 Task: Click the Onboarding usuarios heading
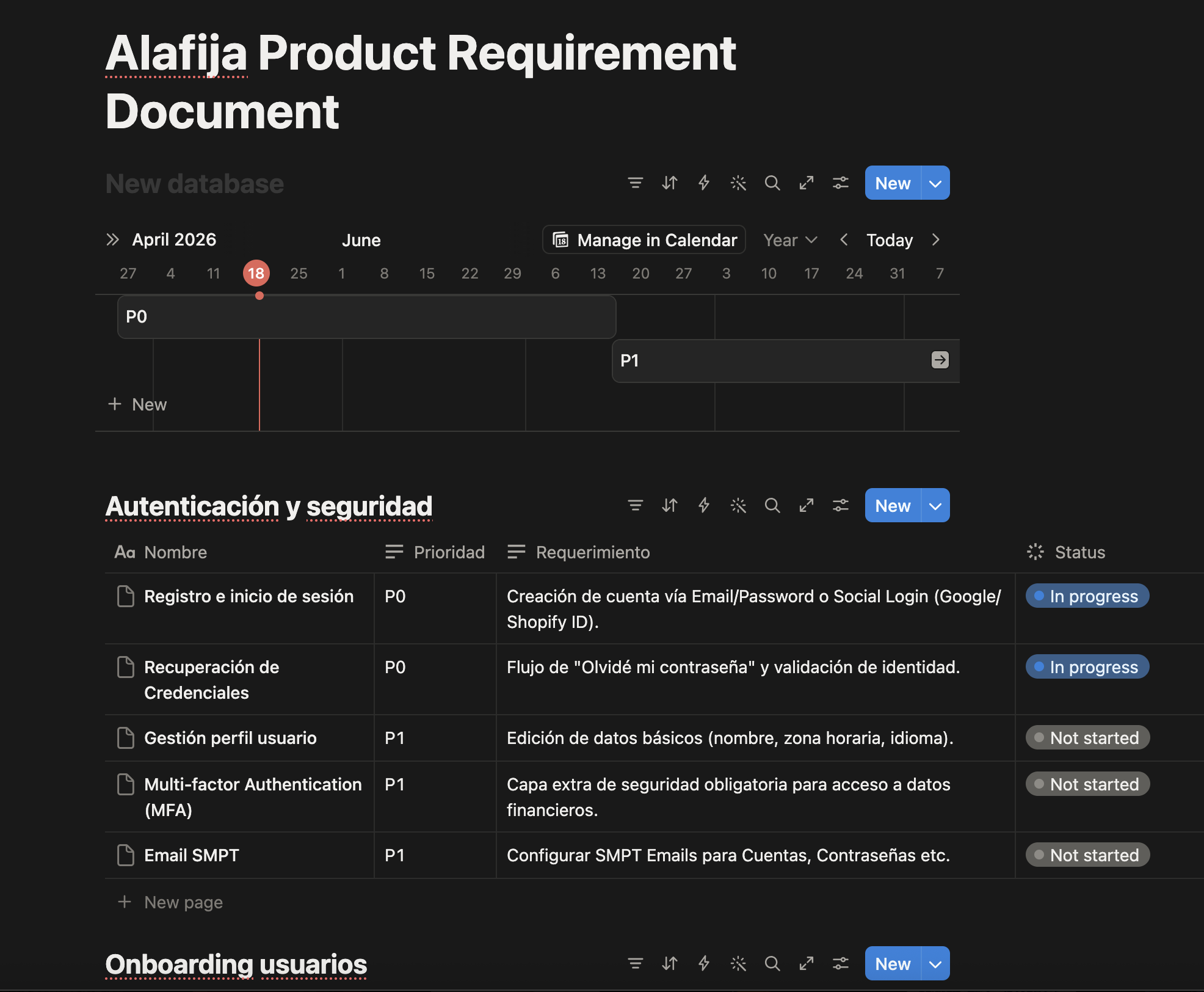click(x=236, y=964)
